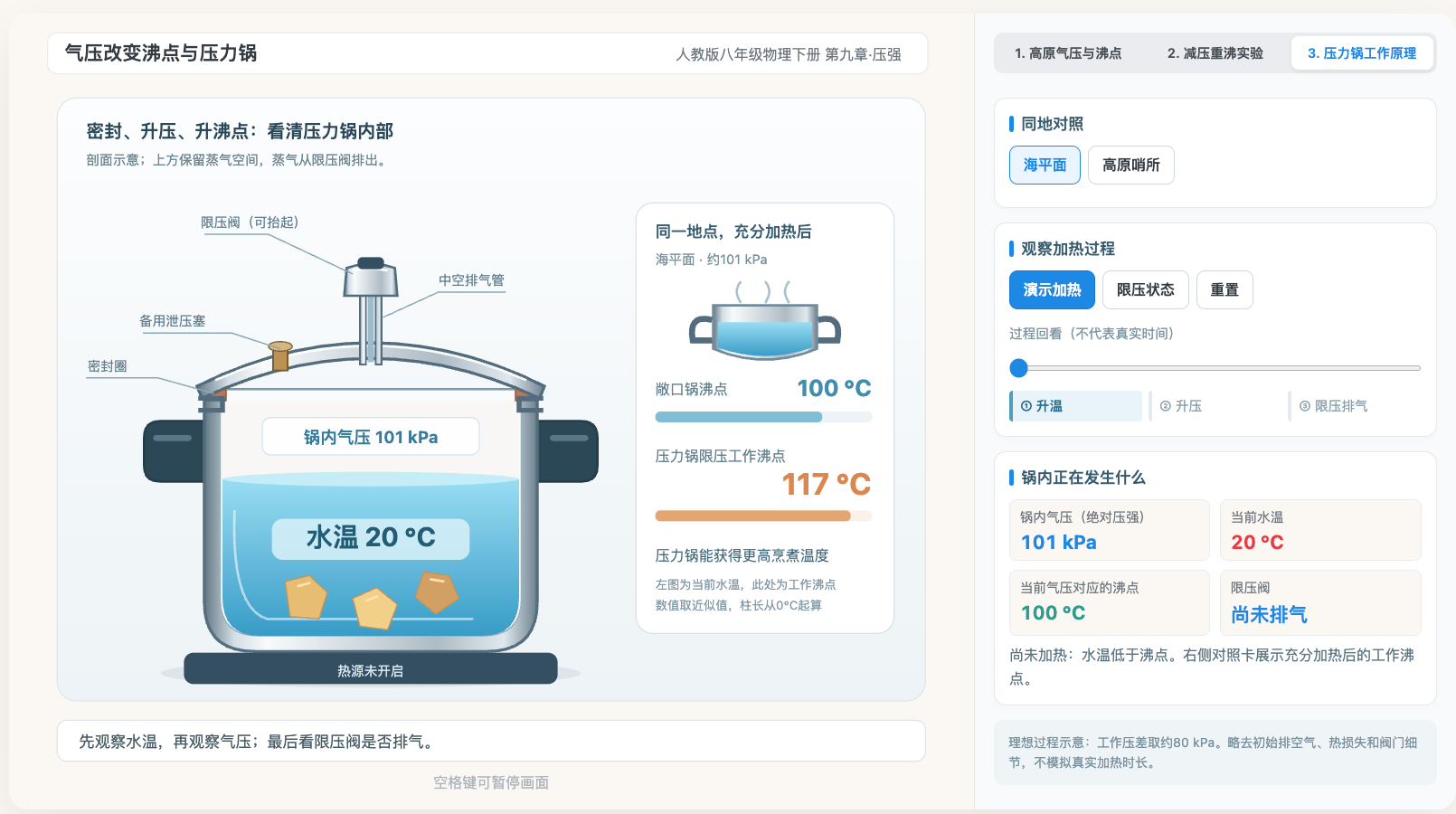Click the 海平面 · 约101 kPa caption

click(x=711, y=260)
